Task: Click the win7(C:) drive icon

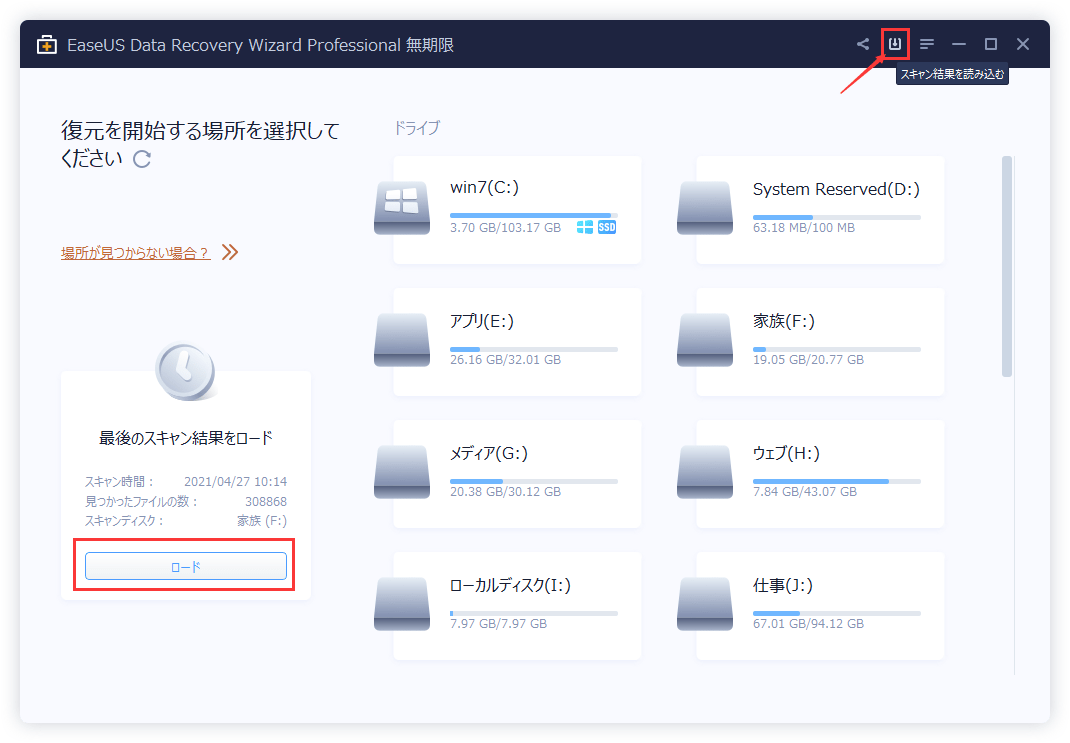Action: [x=402, y=207]
